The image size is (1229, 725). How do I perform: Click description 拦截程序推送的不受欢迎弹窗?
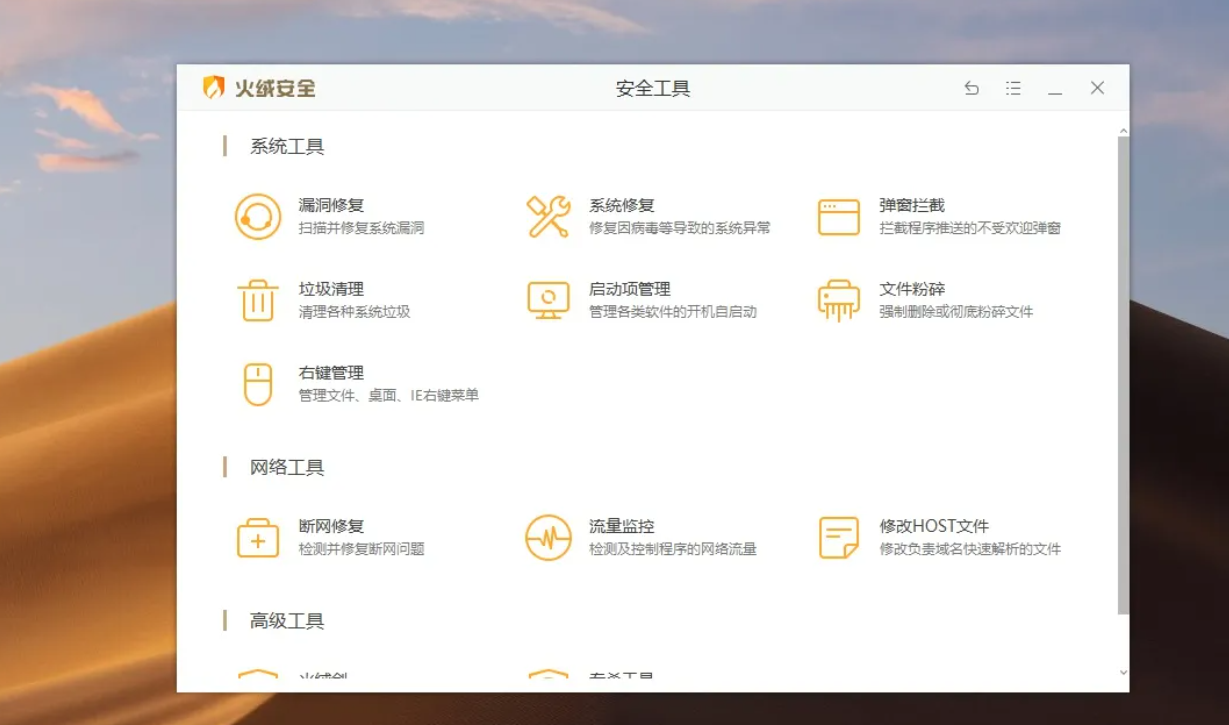pyautogui.click(x=970, y=228)
